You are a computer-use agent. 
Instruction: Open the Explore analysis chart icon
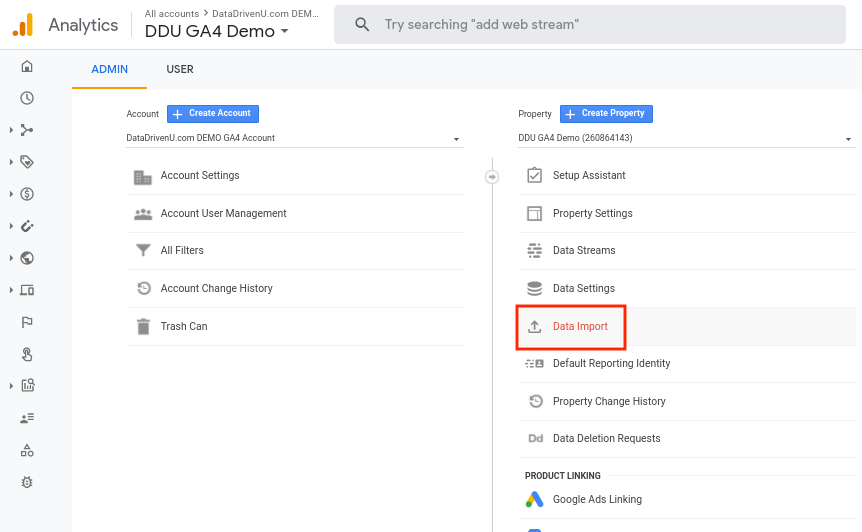(x=27, y=385)
